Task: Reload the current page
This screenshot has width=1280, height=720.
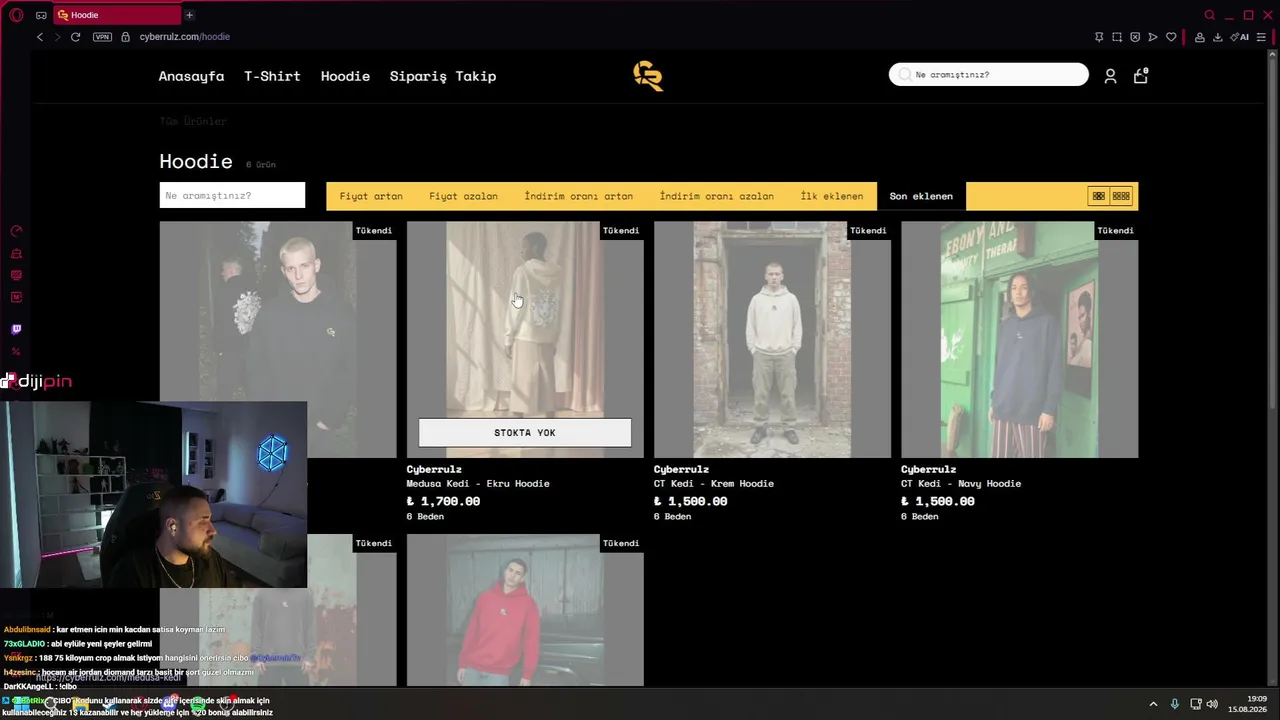Action: pyautogui.click(x=75, y=37)
